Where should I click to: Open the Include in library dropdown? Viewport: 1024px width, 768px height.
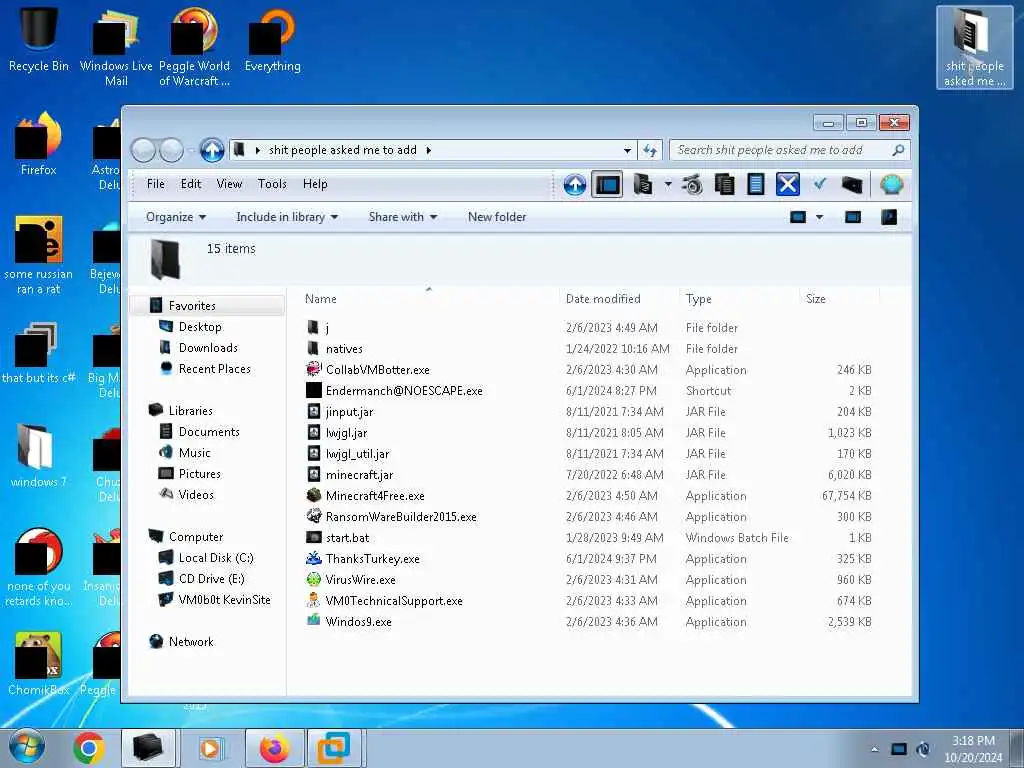287,217
